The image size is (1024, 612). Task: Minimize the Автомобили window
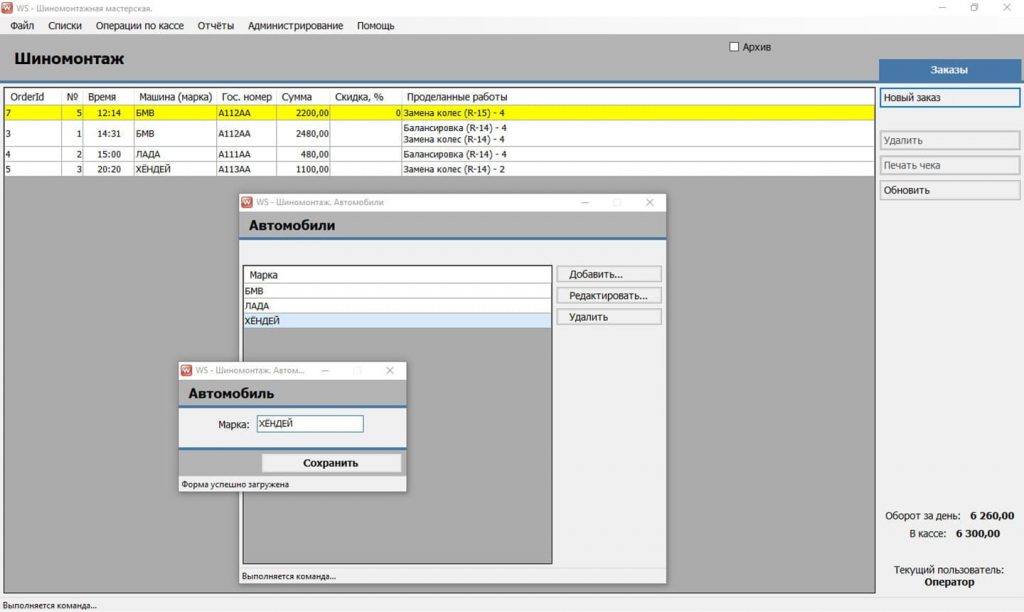pyautogui.click(x=585, y=202)
